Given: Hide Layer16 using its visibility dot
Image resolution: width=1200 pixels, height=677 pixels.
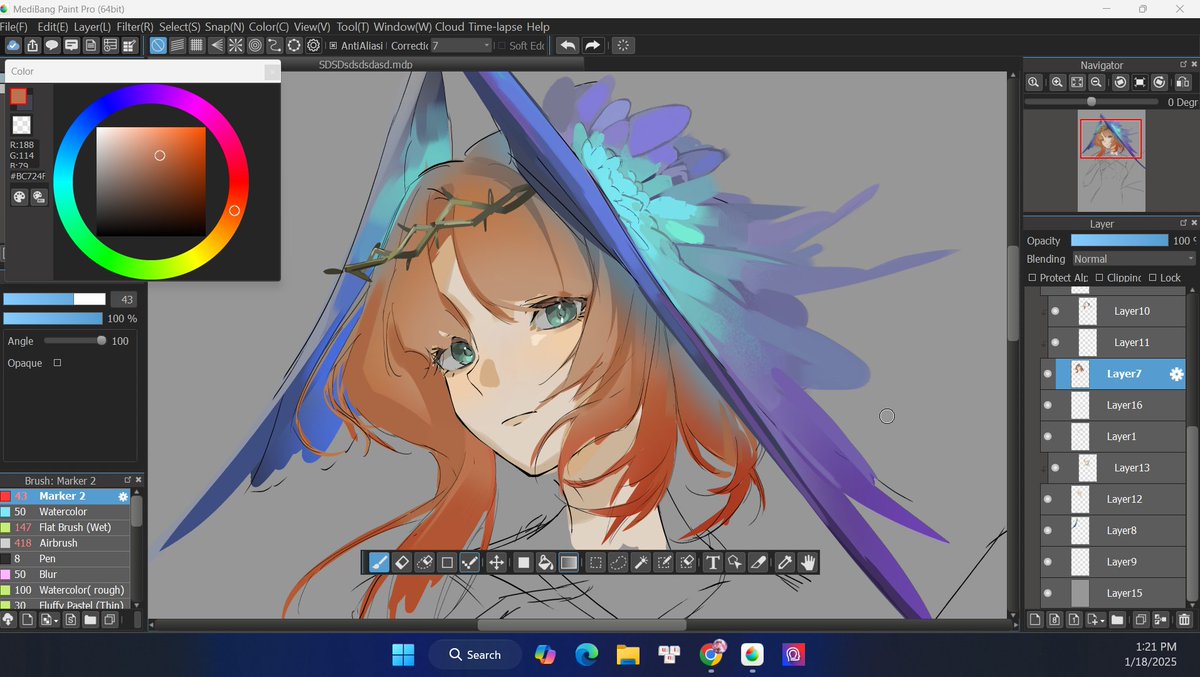Looking at the screenshot, I should [x=1048, y=405].
